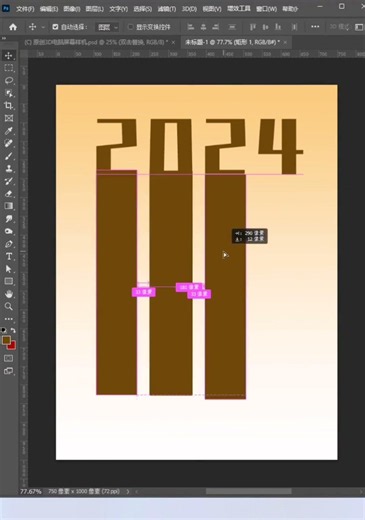Open the status bar info arrow

(x=128, y=491)
